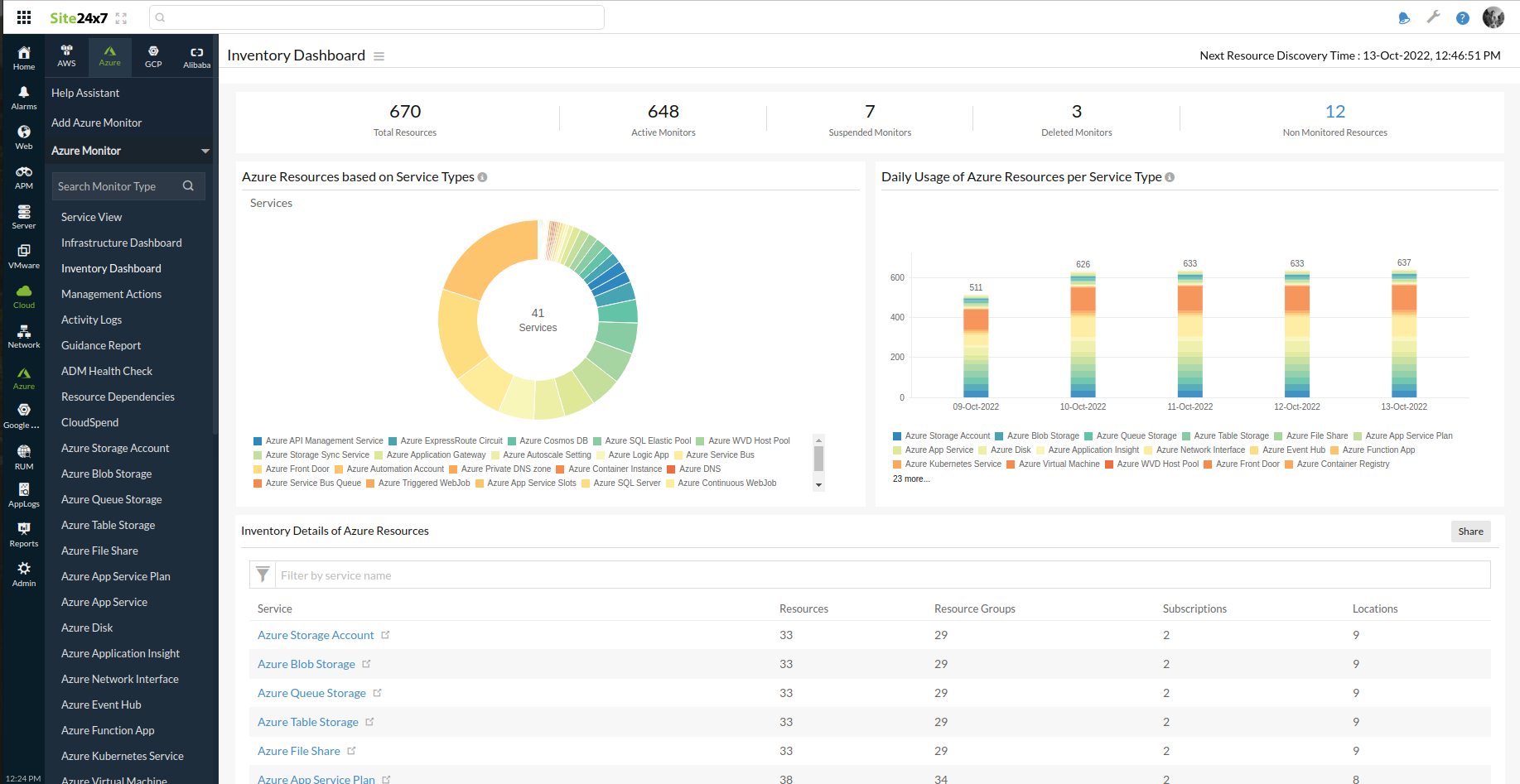
Task: Open the filter funnel beside service name field
Action: point(263,575)
